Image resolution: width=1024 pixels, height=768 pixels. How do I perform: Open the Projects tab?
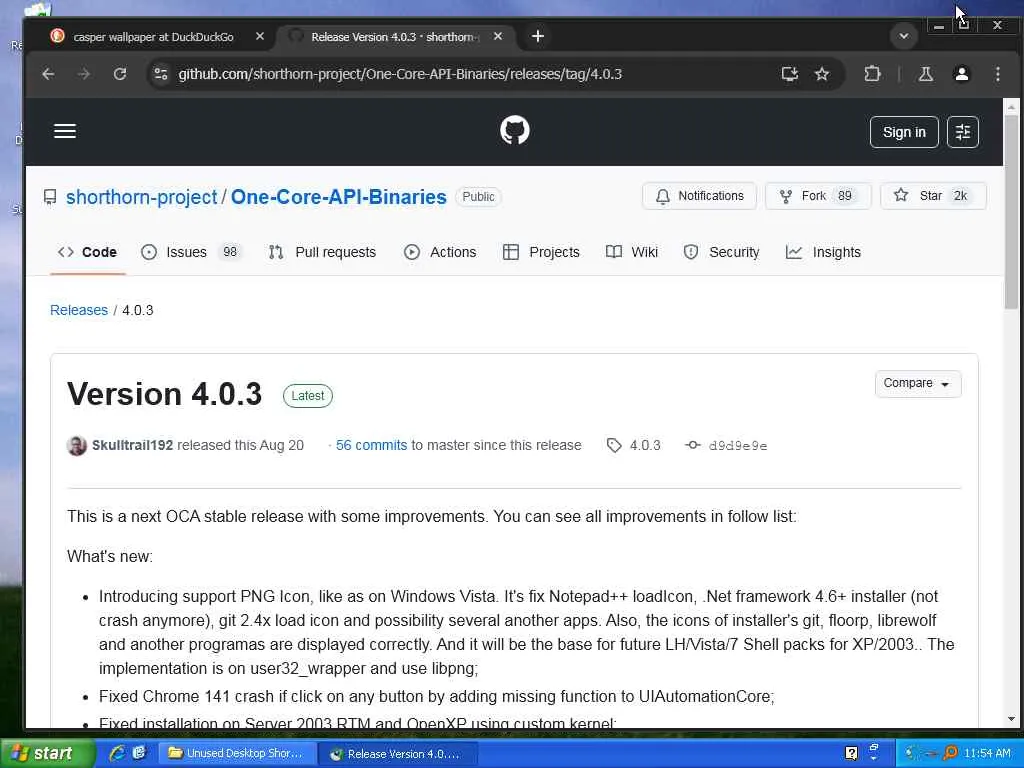coord(541,252)
